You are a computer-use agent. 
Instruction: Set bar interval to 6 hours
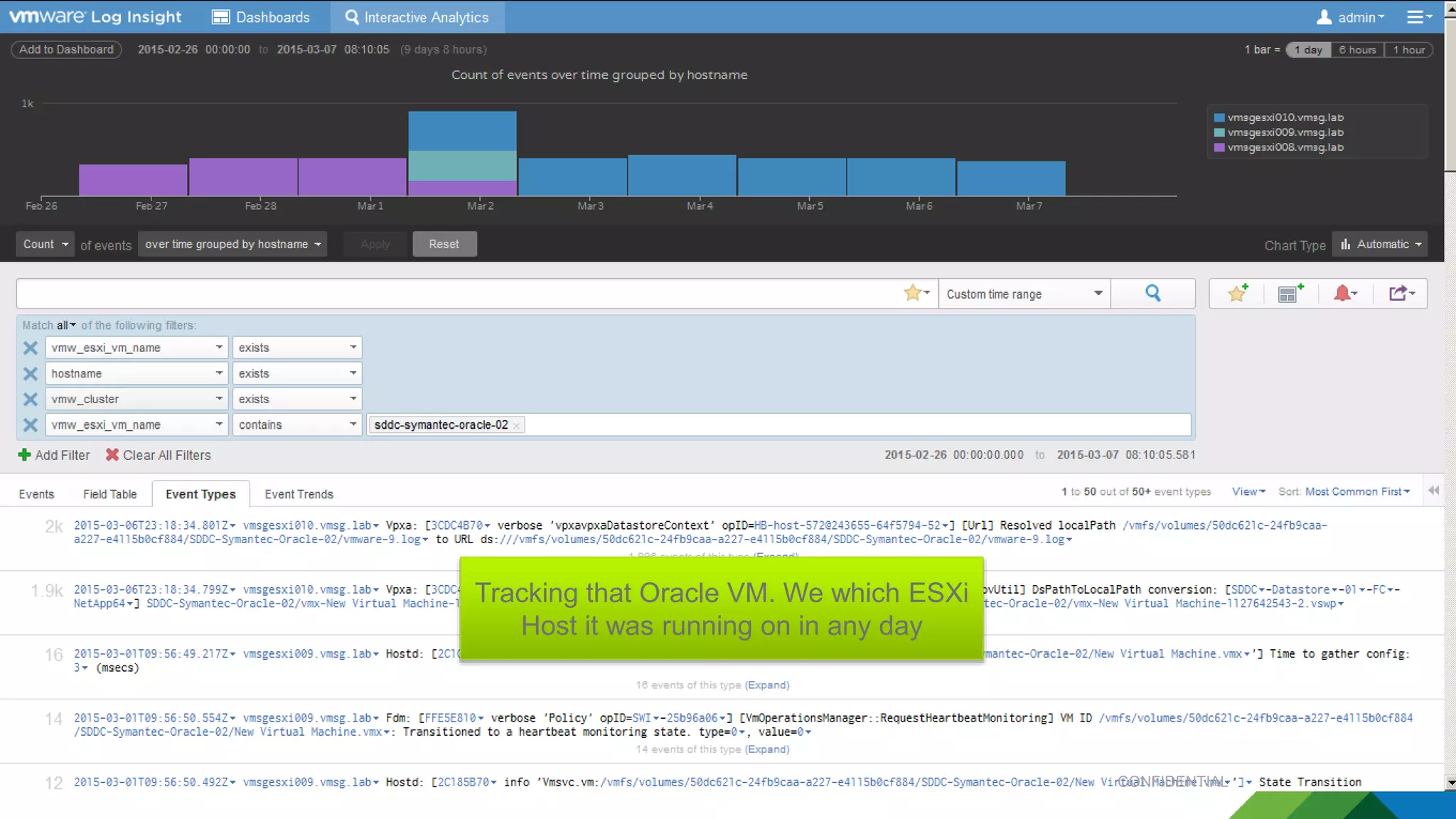1357,50
